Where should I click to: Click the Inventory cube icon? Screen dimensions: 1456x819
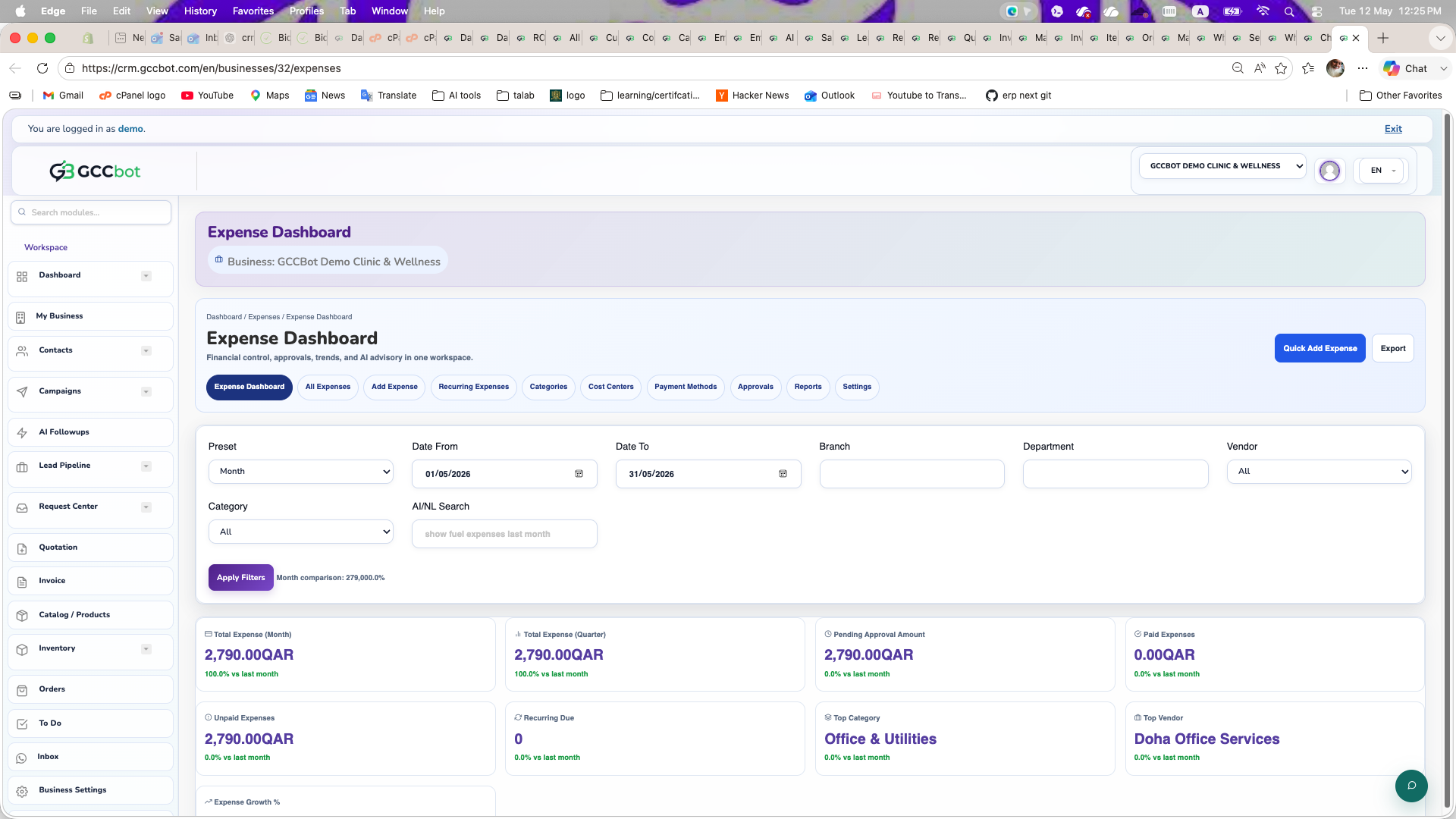point(22,649)
